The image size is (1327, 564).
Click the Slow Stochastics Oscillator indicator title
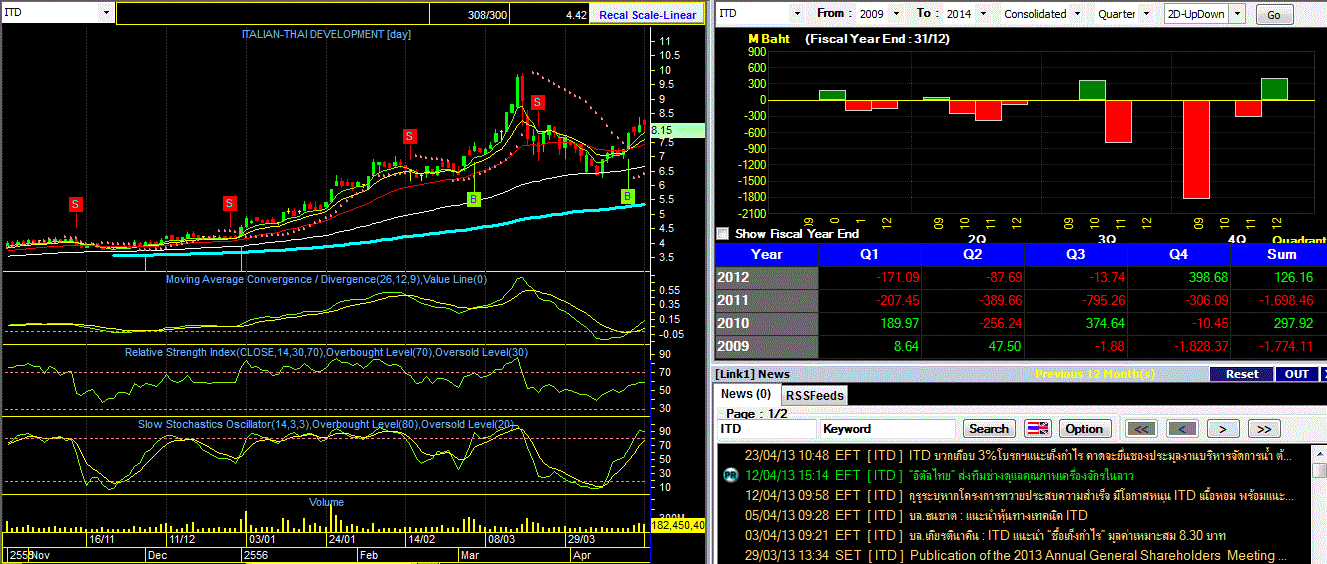[326, 425]
